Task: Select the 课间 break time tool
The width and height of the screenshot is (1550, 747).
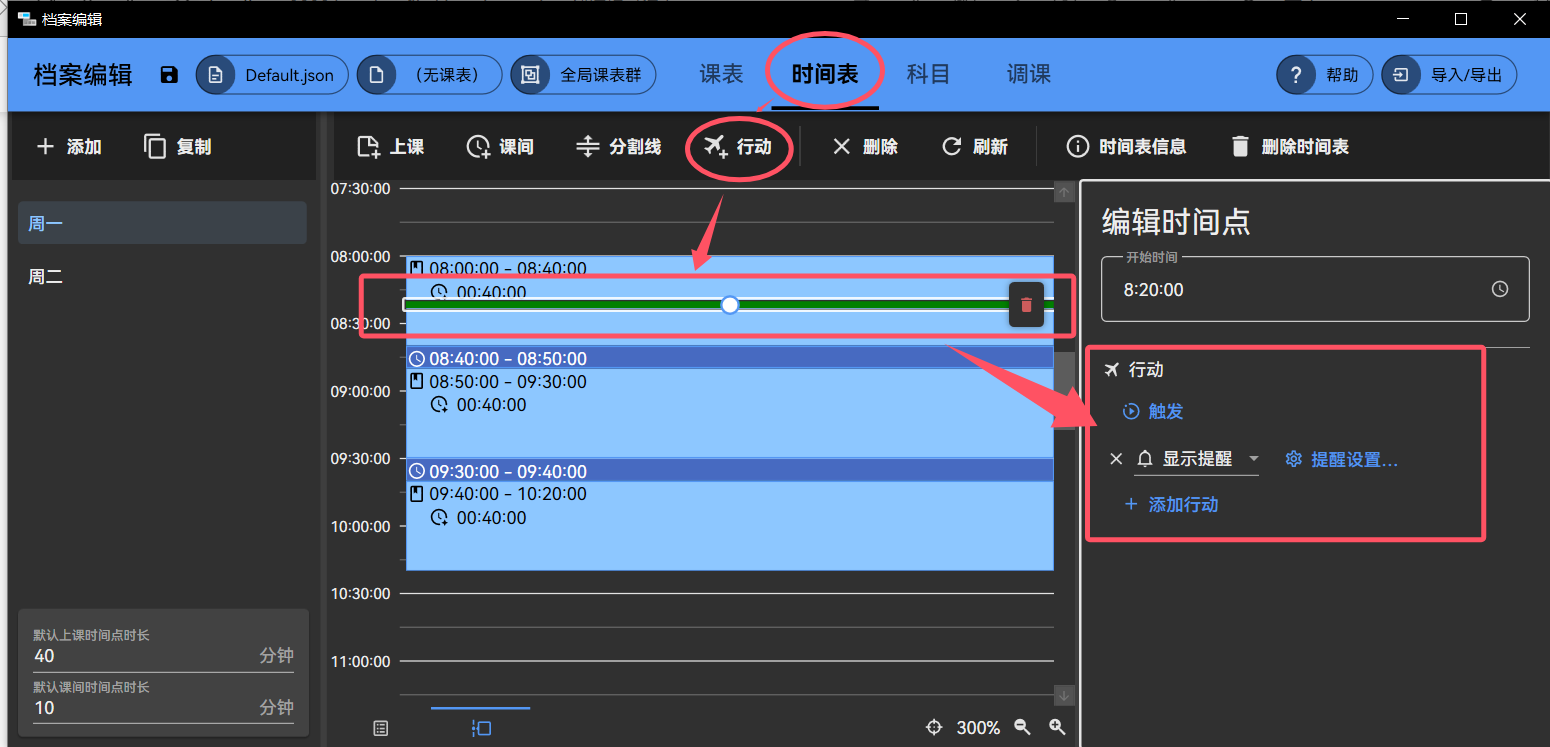Action: pyautogui.click(x=501, y=146)
